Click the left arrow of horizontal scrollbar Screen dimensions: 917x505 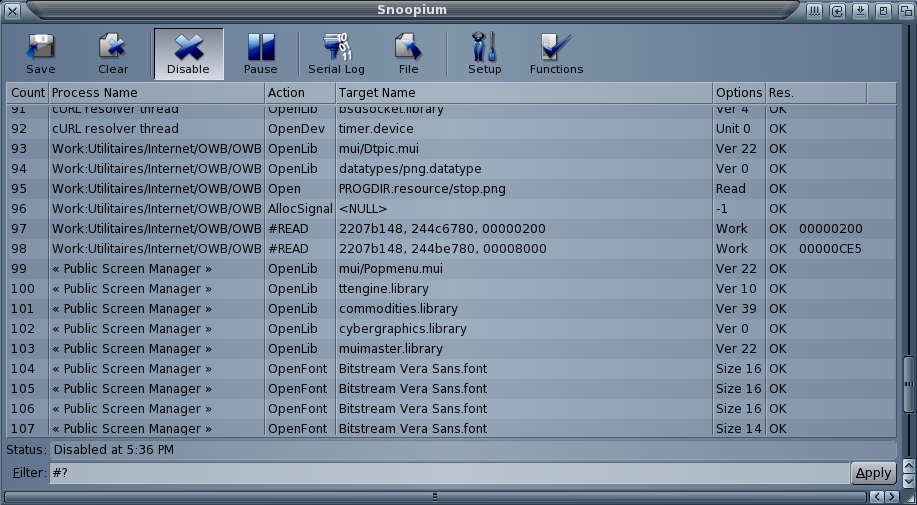877,497
